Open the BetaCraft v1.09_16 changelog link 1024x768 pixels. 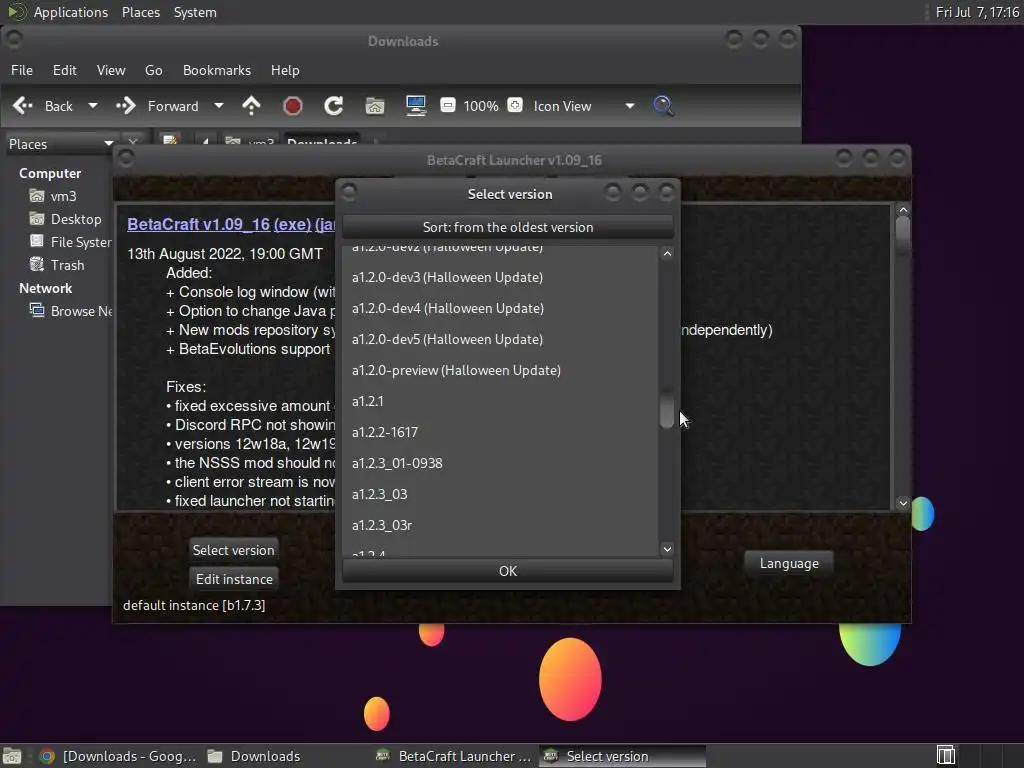[199, 224]
